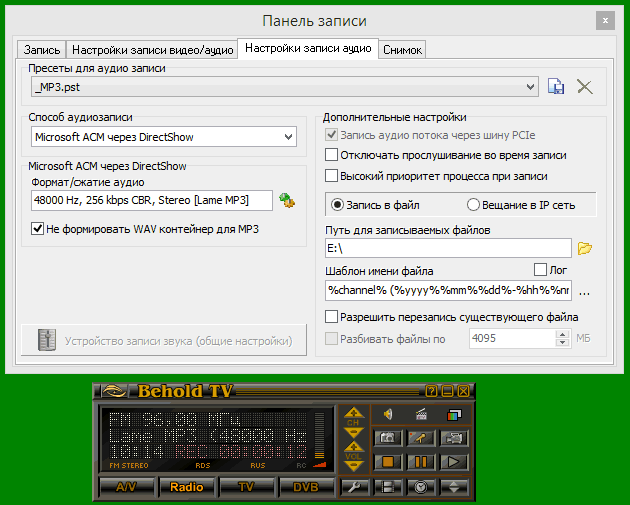
Task: Open sound recording device general settings
Action: click(164, 341)
